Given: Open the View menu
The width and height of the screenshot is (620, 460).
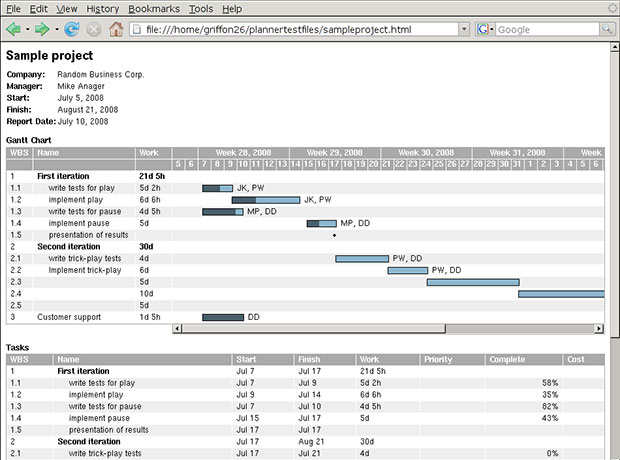Looking at the screenshot, I should tap(66, 9).
